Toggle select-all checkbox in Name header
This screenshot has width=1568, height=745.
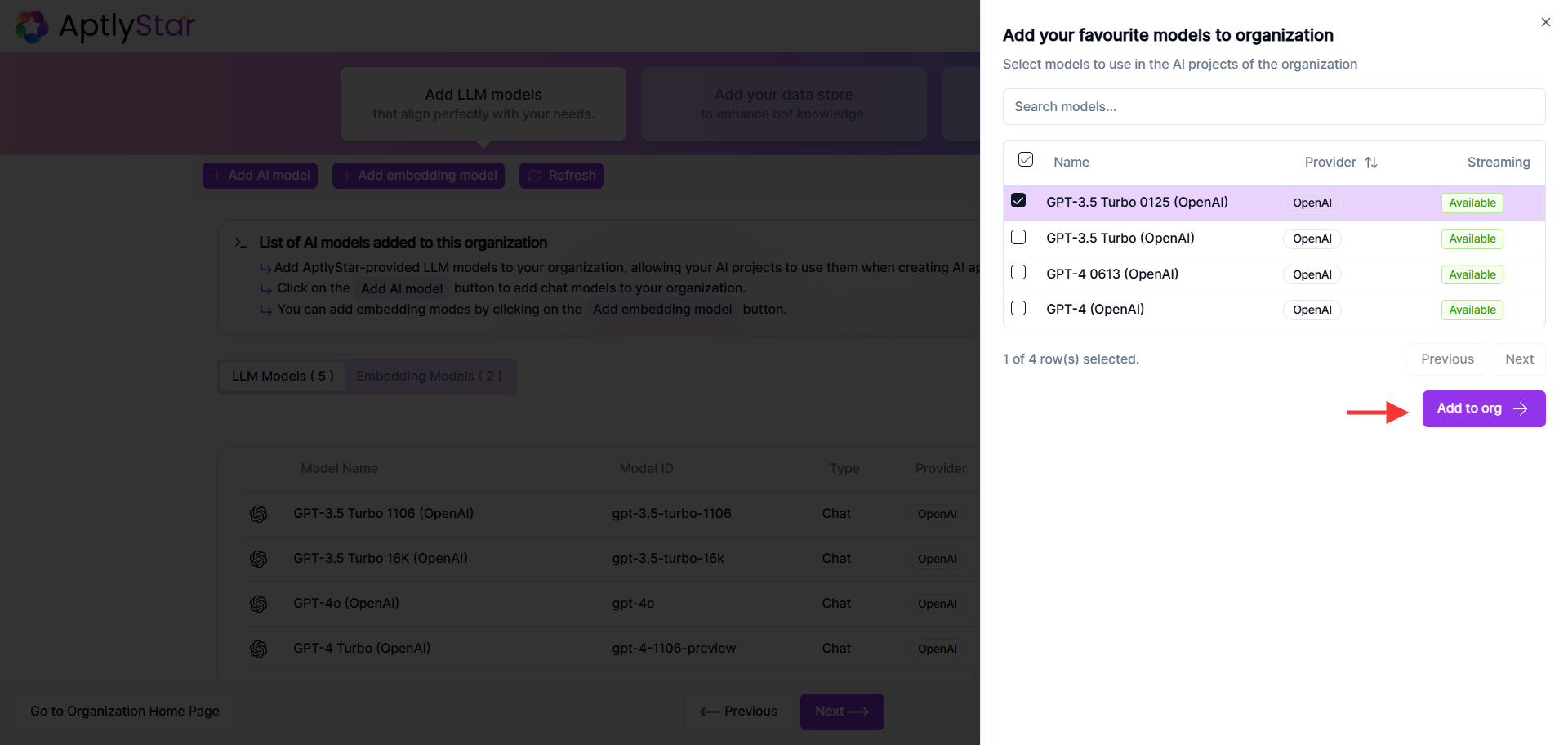point(1026,160)
